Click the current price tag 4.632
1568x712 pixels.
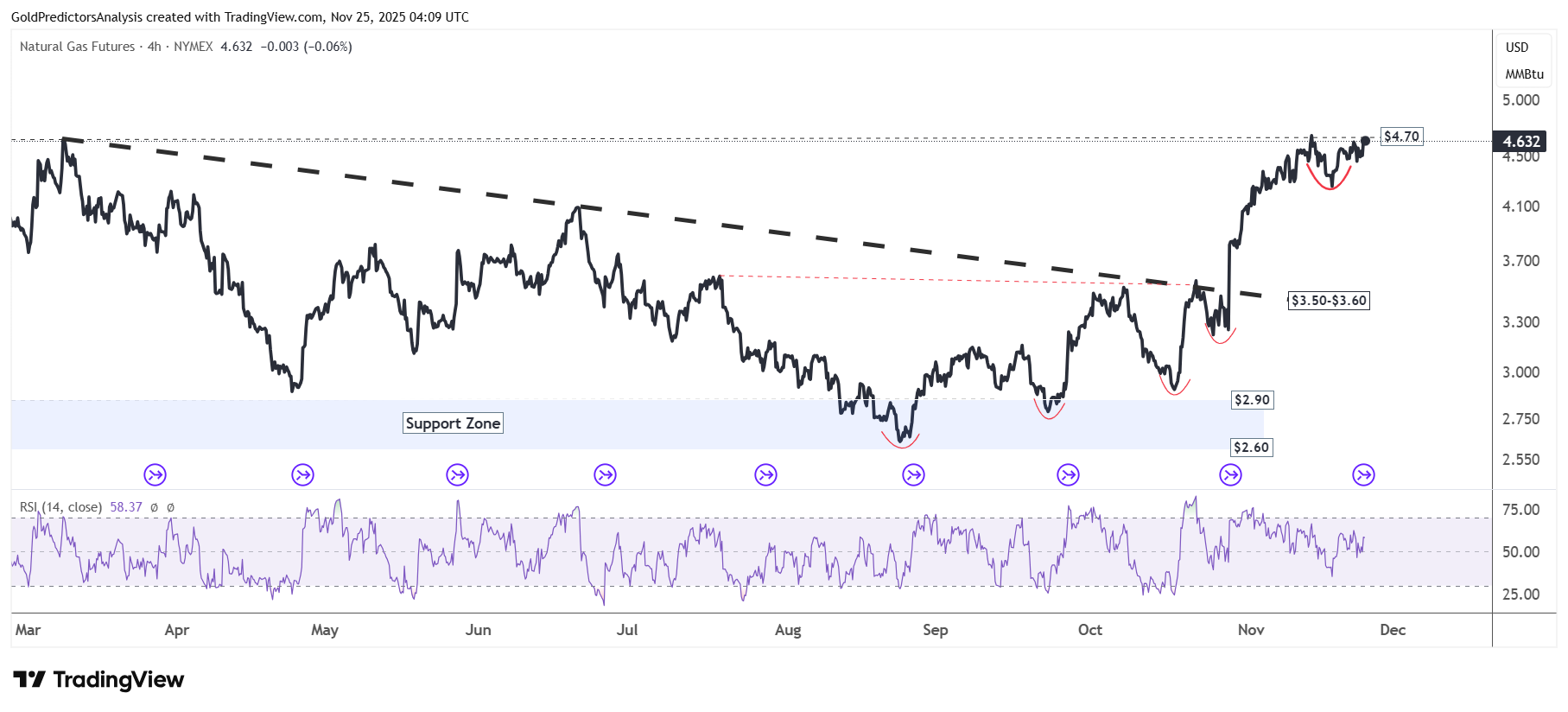1520,142
